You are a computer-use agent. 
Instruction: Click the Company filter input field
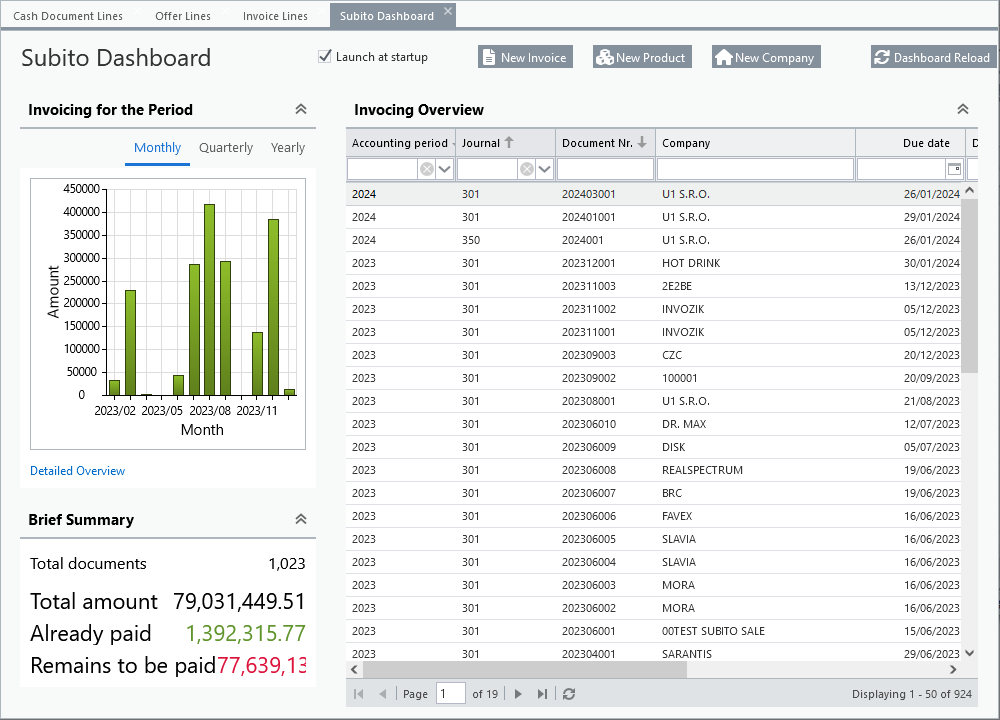click(755, 169)
